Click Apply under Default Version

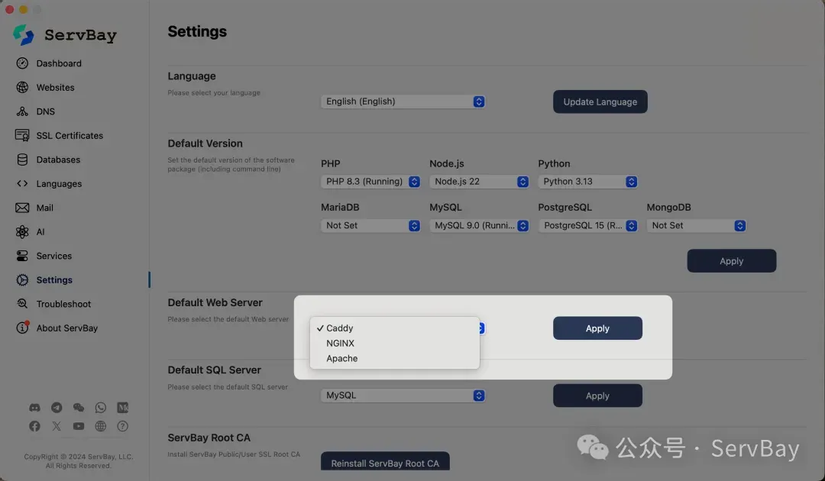731,260
